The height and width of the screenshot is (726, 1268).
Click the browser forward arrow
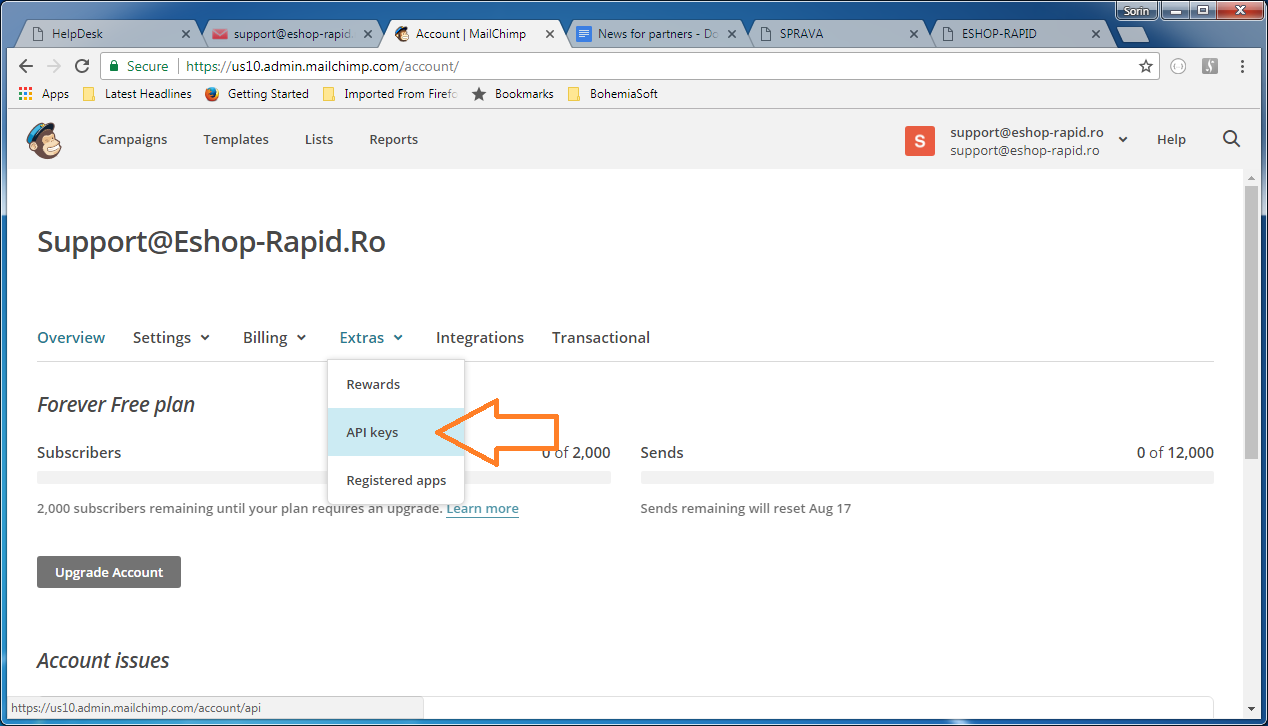coord(54,66)
